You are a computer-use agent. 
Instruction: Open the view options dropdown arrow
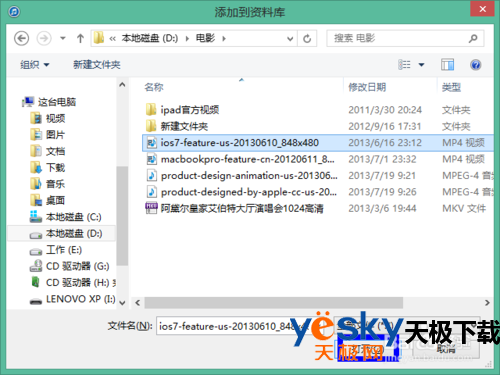coord(422,65)
